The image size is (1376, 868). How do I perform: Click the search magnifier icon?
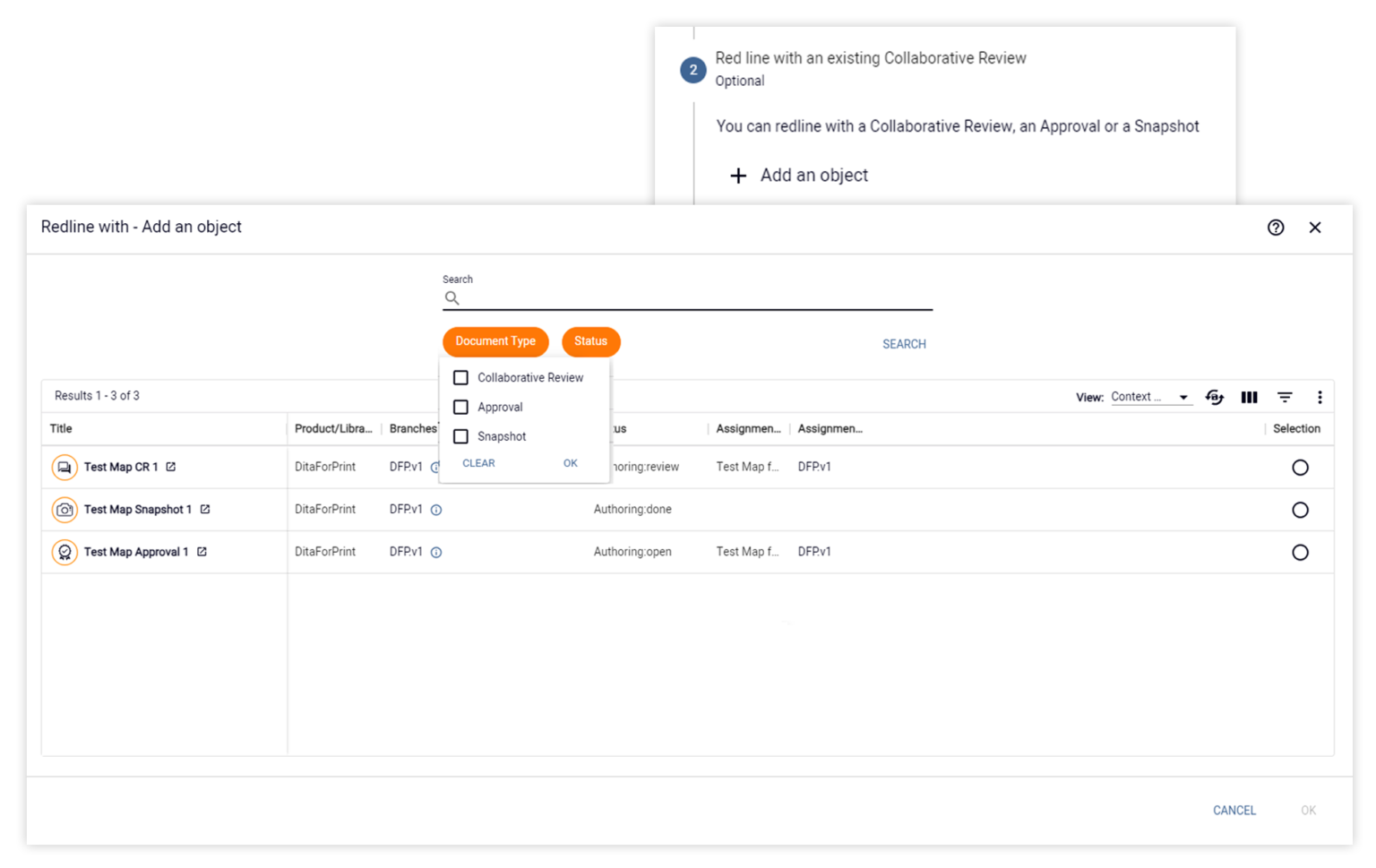(452, 298)
